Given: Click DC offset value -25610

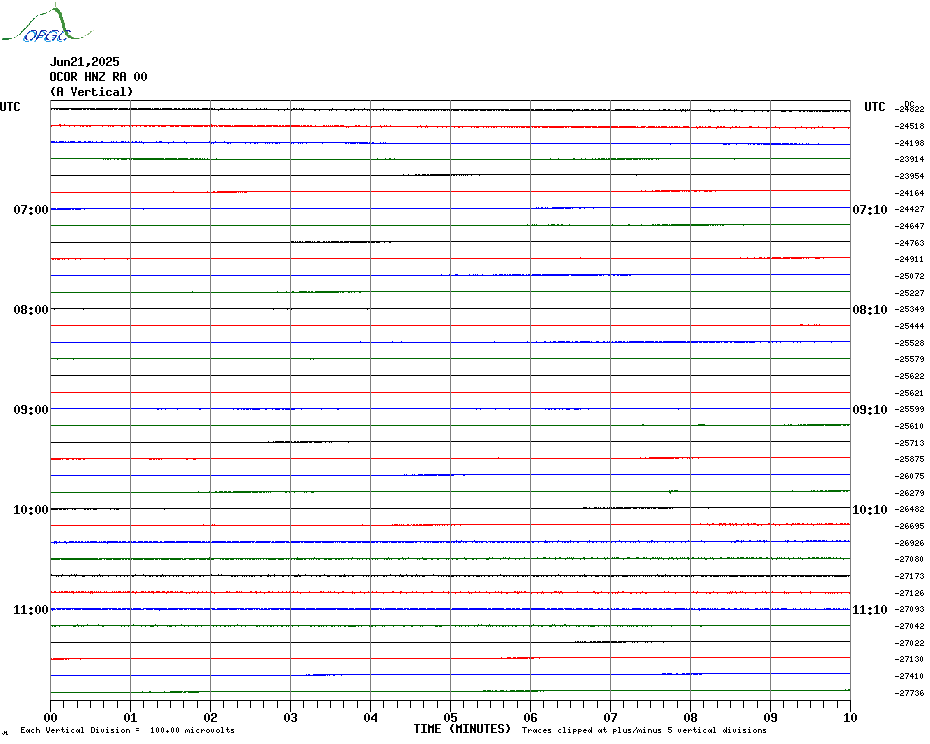Looking at the screenshot, I should pos(910,426).
